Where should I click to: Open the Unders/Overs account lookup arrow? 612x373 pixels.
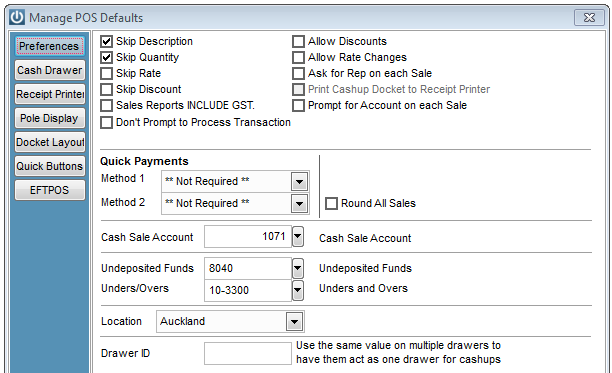pos(298,290)
